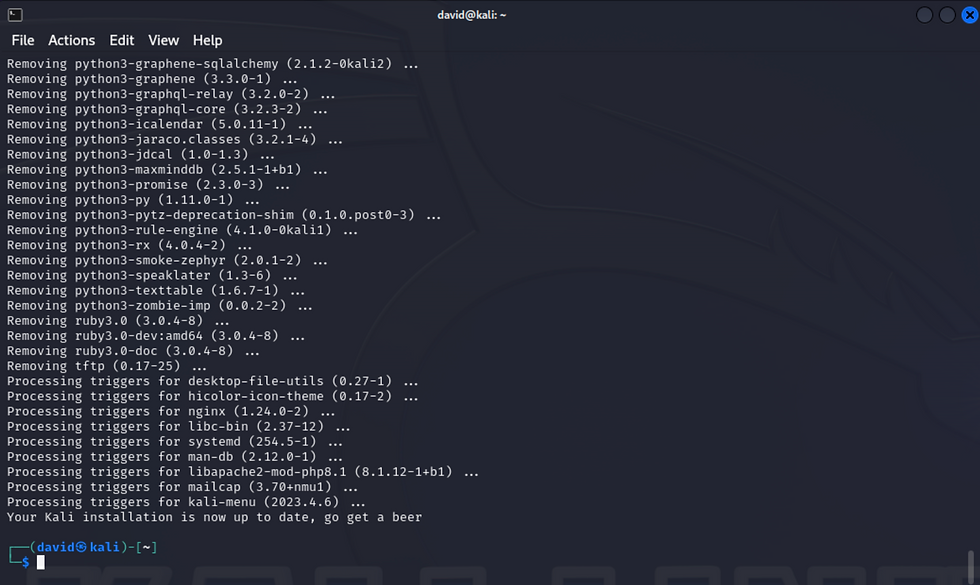This screenshot has height=585, width=980.
Task: Click the terminal scrollbar thumb
Action: pos(971,566)
